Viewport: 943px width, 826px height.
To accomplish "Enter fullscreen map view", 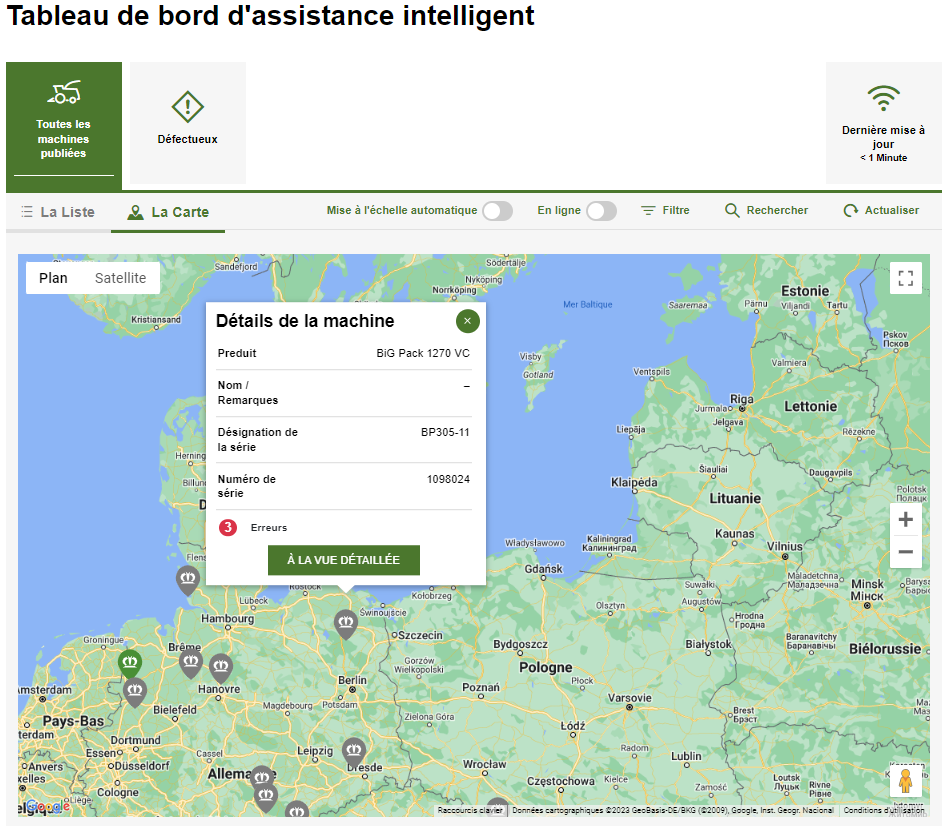I will pos(905,278).
